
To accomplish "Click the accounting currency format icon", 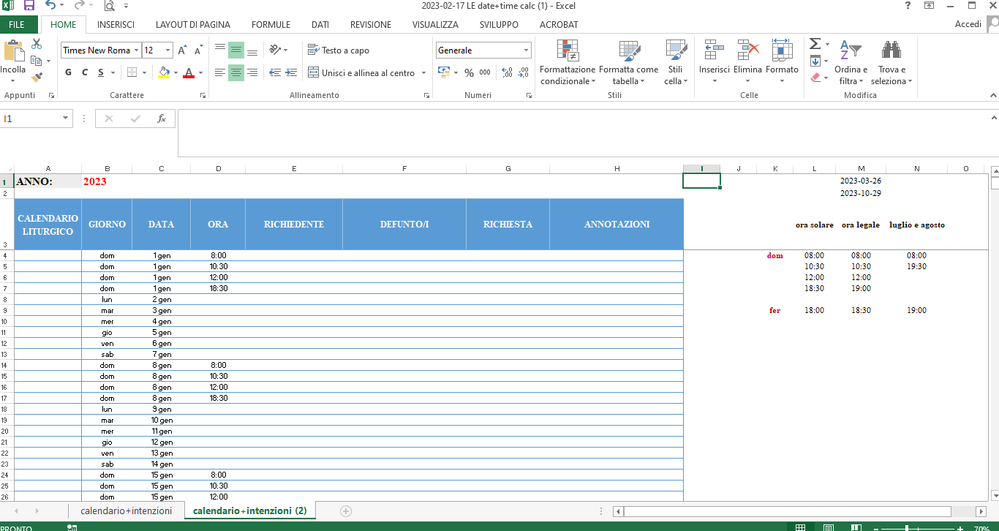I will click(x=443, y=73).
